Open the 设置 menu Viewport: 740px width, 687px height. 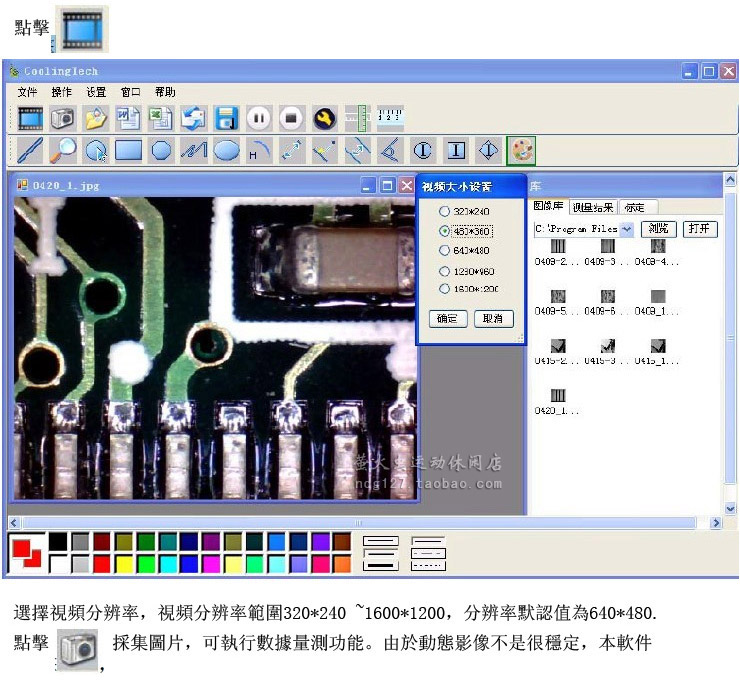pos(96,92)
